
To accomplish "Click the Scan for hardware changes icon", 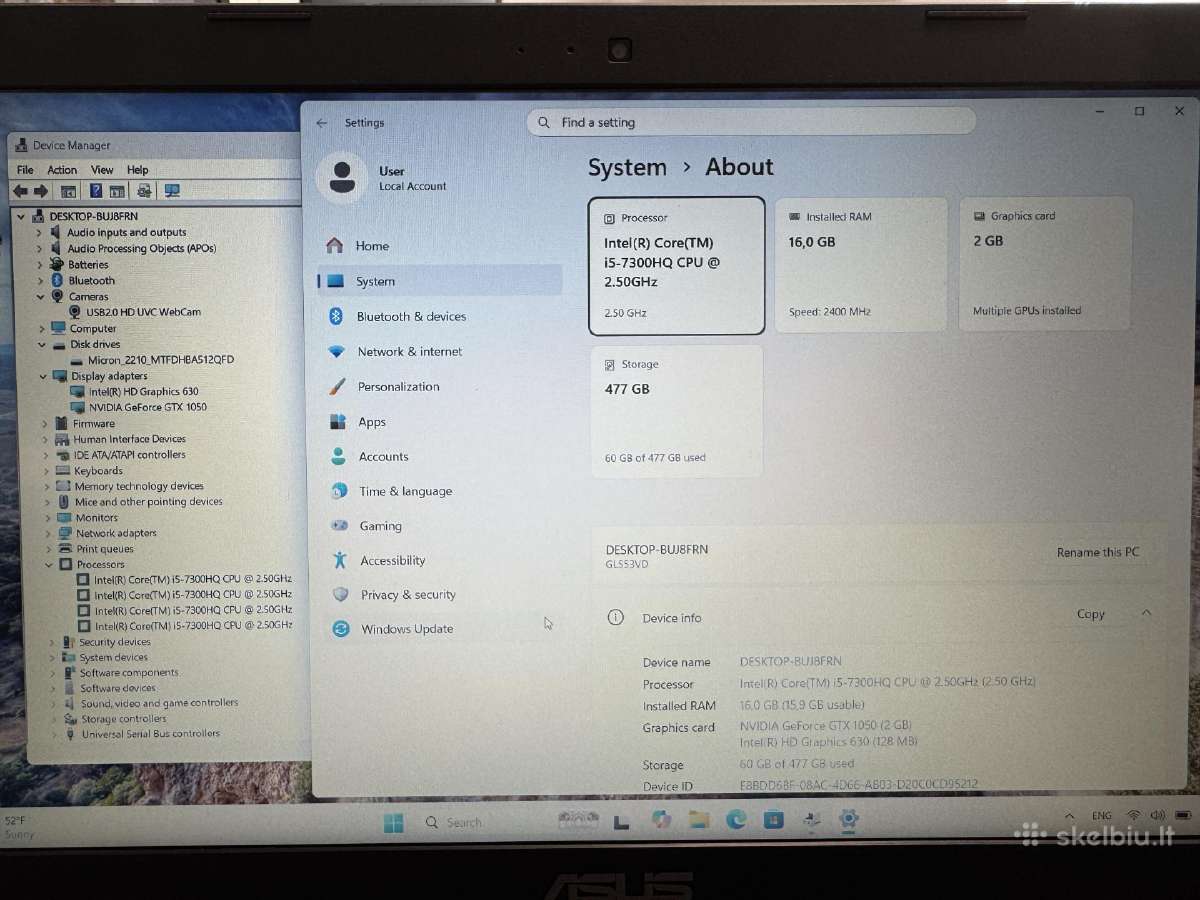I will click(144, 191).
